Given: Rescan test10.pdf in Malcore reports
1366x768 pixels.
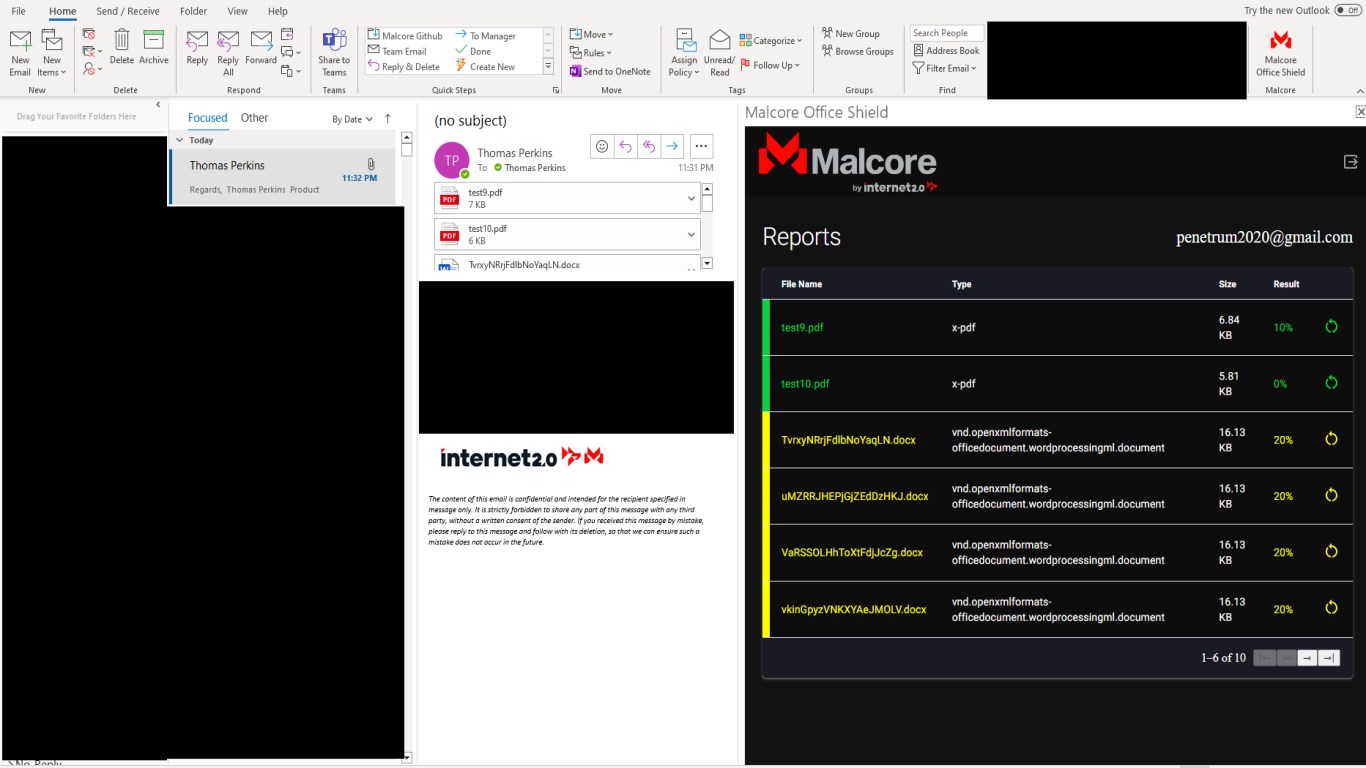Looking at the screenshot, I should coord(1331,383).
